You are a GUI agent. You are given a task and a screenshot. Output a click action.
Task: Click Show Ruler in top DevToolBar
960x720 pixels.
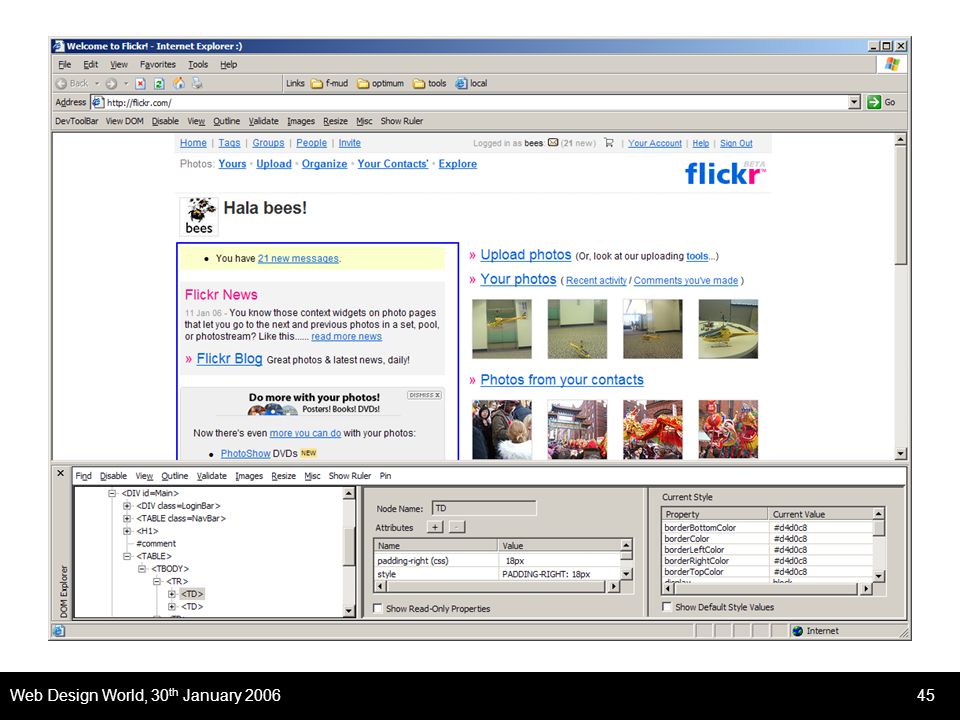tap(402, 121)
